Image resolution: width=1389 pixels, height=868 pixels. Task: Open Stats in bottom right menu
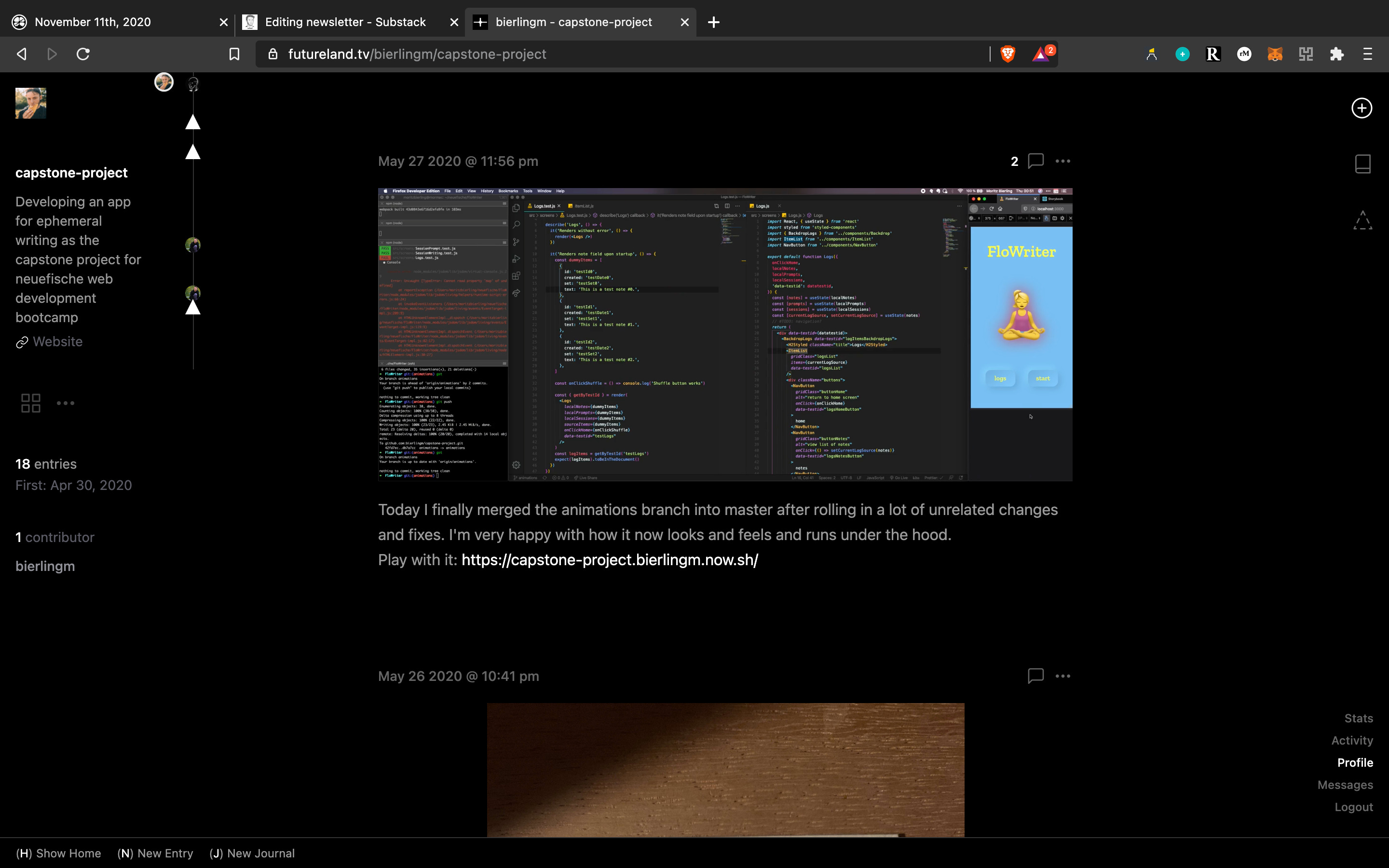pyautogui.click(x=1358, y=718)
